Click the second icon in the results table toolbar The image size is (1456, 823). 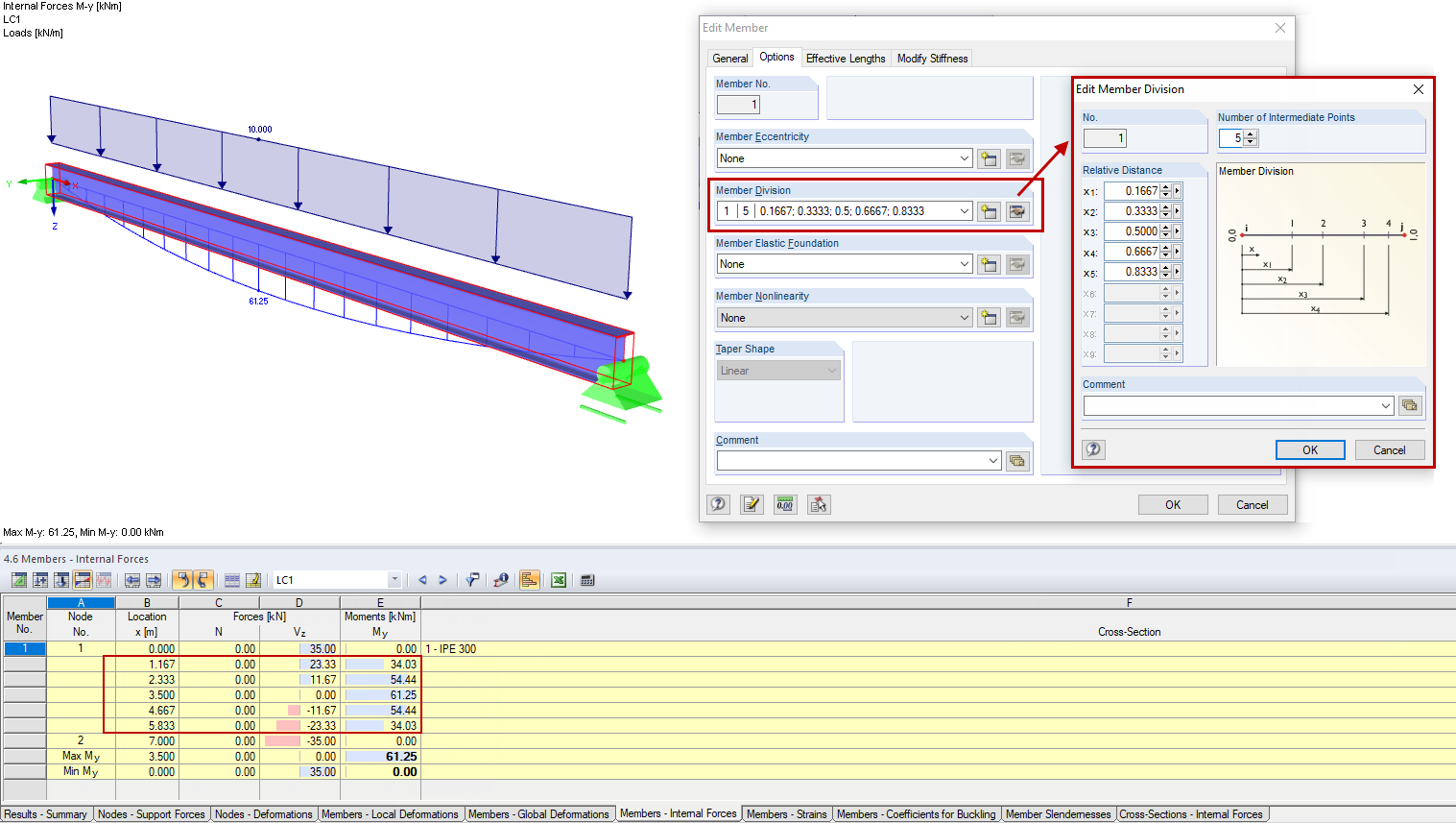pyautogui.click(x=40, y=580)
